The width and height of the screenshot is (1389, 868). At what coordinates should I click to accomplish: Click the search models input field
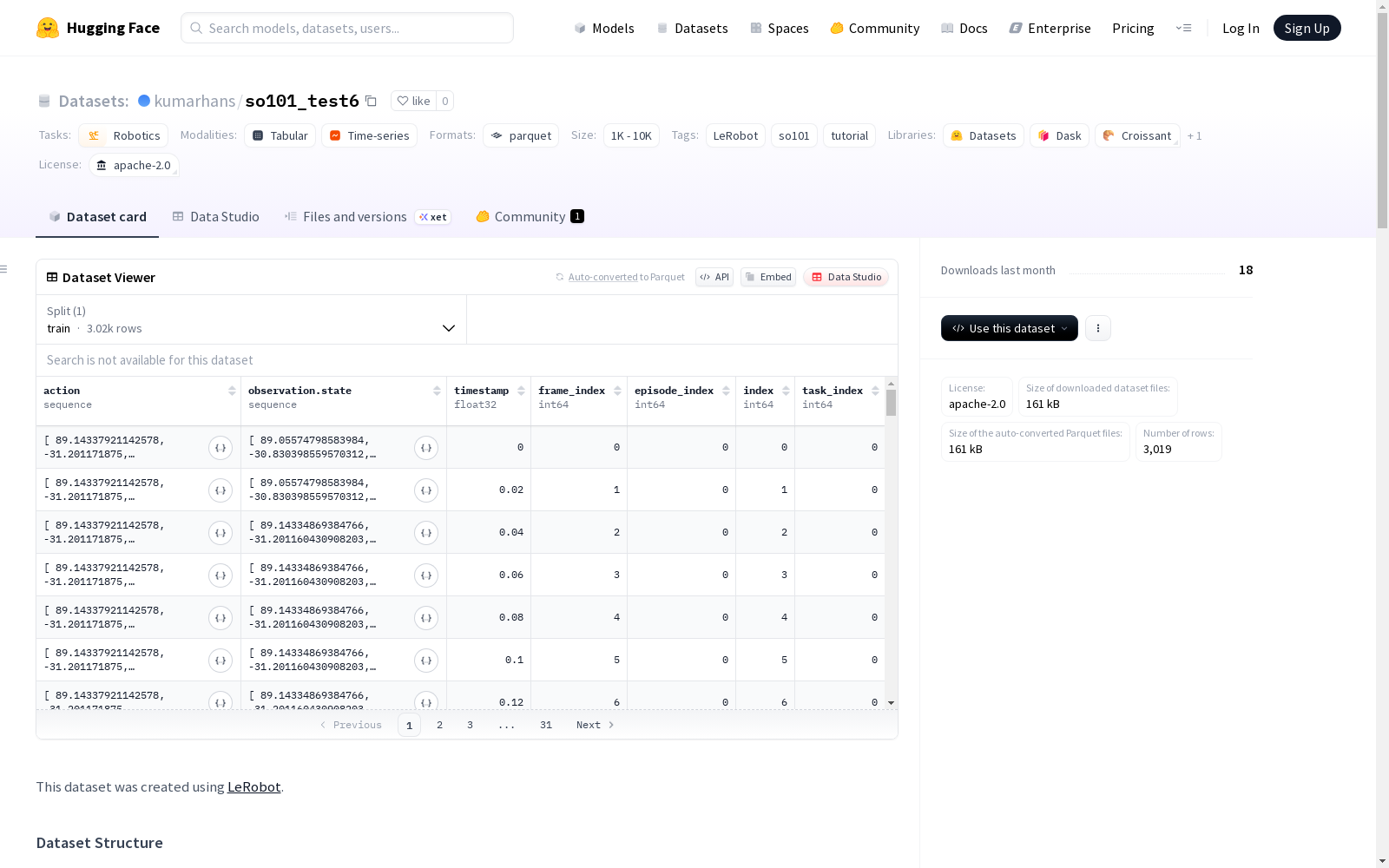347,28
